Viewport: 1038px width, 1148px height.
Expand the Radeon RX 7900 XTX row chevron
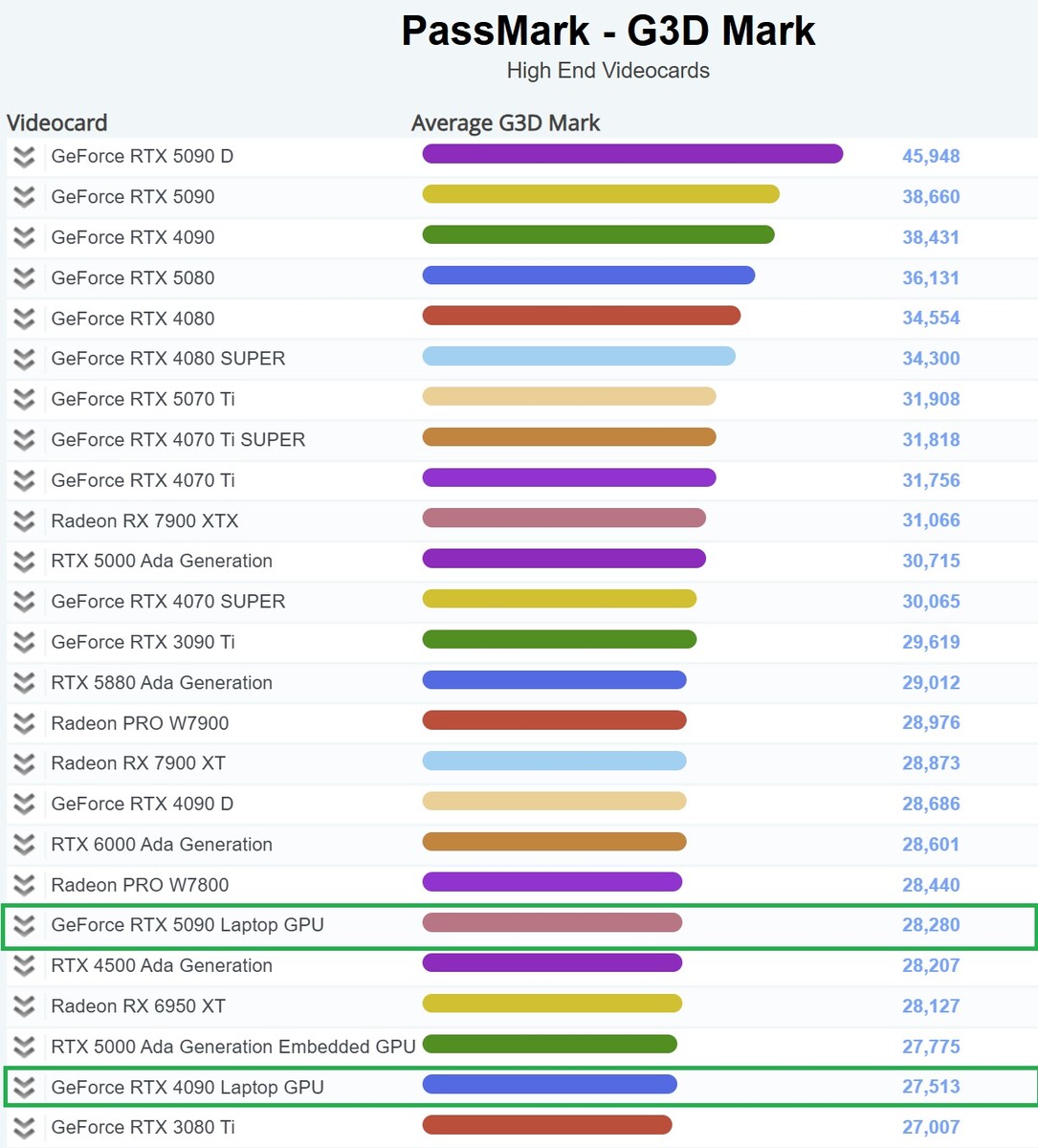[x=24, y=521]
